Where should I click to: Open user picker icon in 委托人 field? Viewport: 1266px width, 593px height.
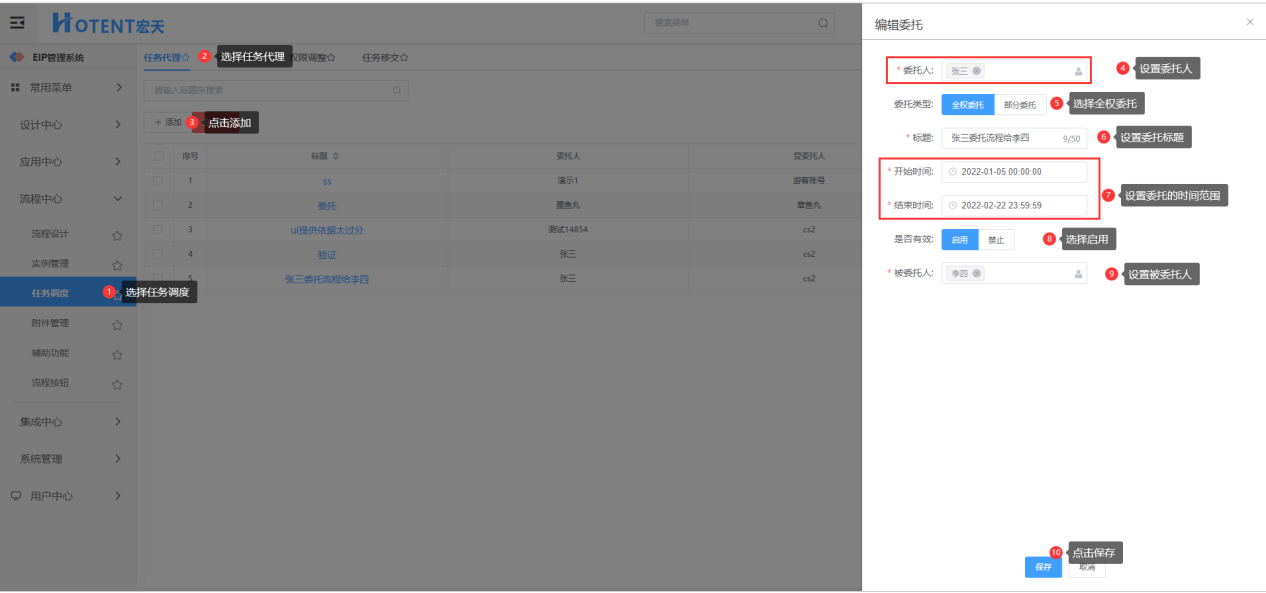1078,71
